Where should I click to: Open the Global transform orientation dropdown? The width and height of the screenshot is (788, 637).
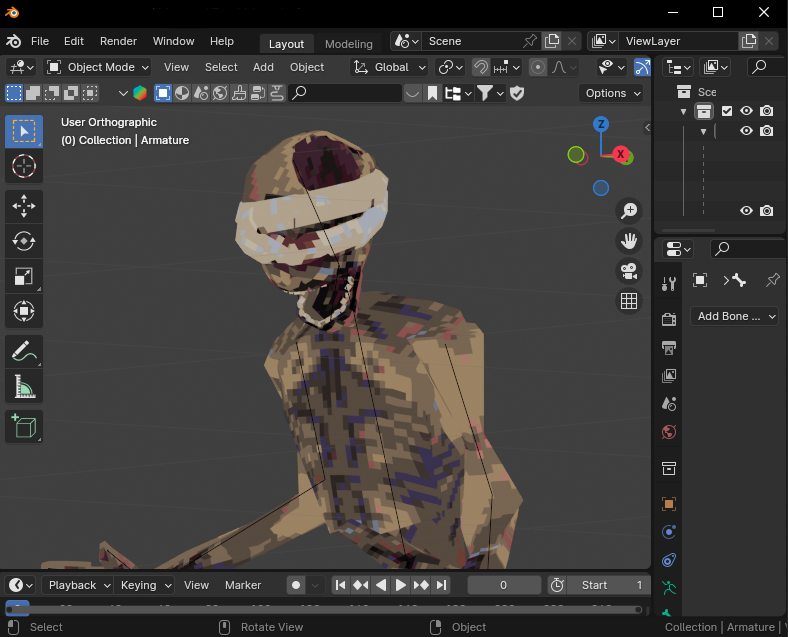click(x=390, y=67)
